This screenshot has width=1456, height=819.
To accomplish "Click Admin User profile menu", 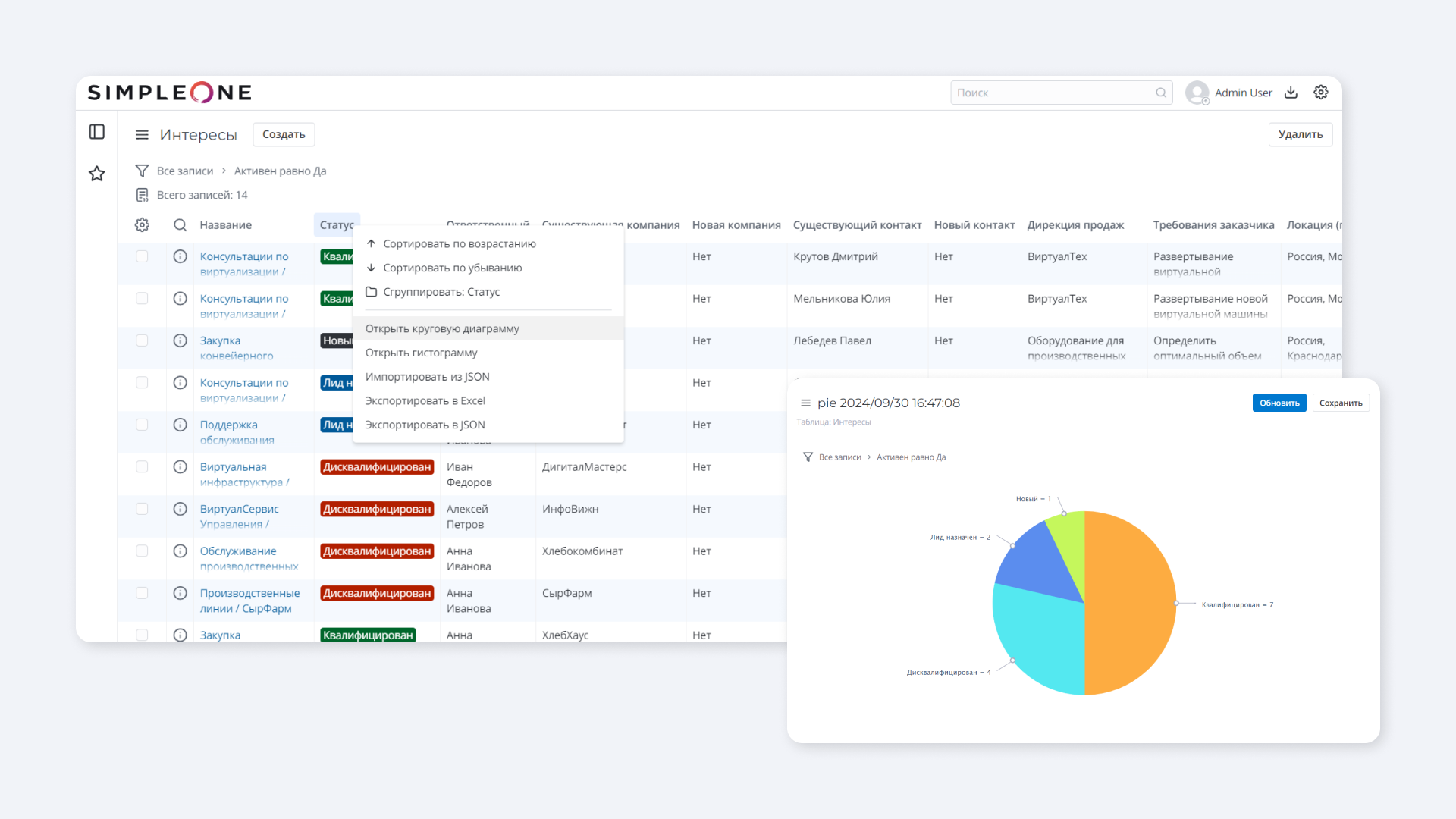I will 1228,93.
